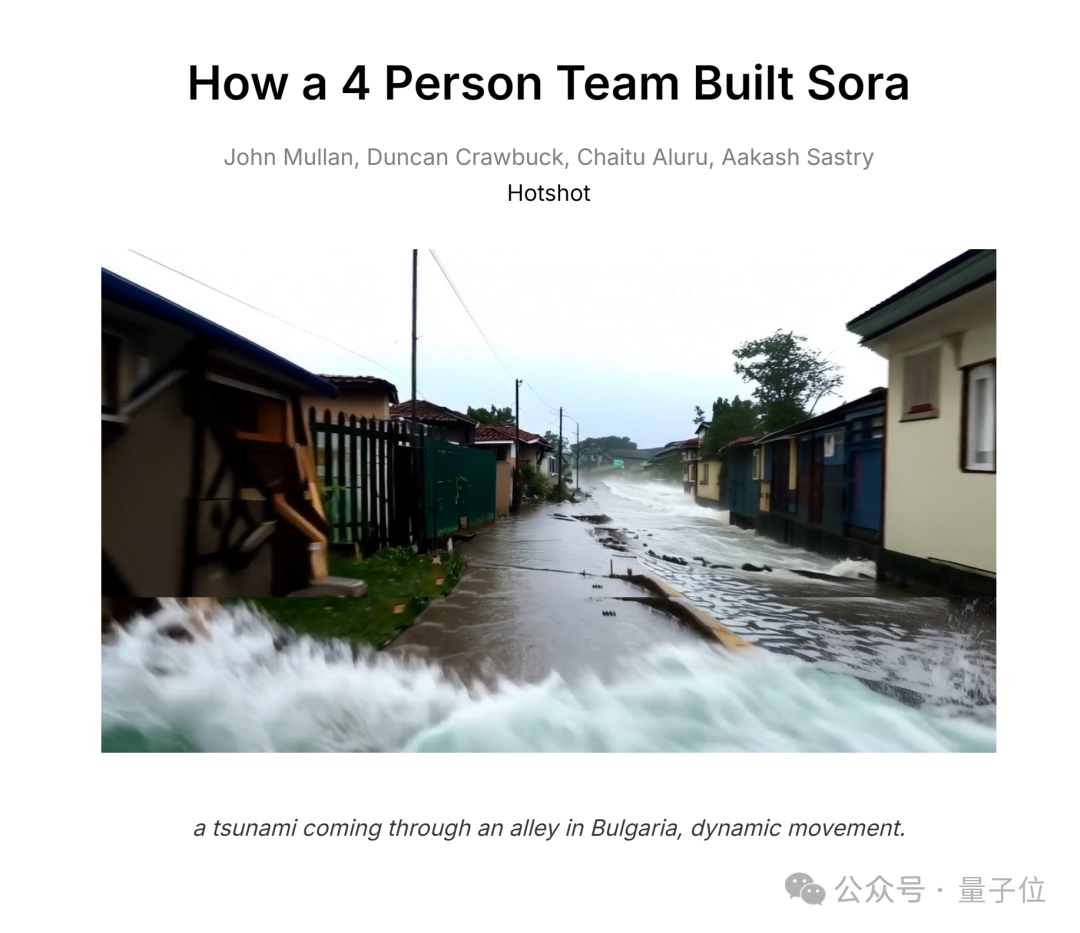Image resolution: width=1080 pixels, height=933 pixels.
Task: Click the 公众号 watermark text
Action: [880, 890]
